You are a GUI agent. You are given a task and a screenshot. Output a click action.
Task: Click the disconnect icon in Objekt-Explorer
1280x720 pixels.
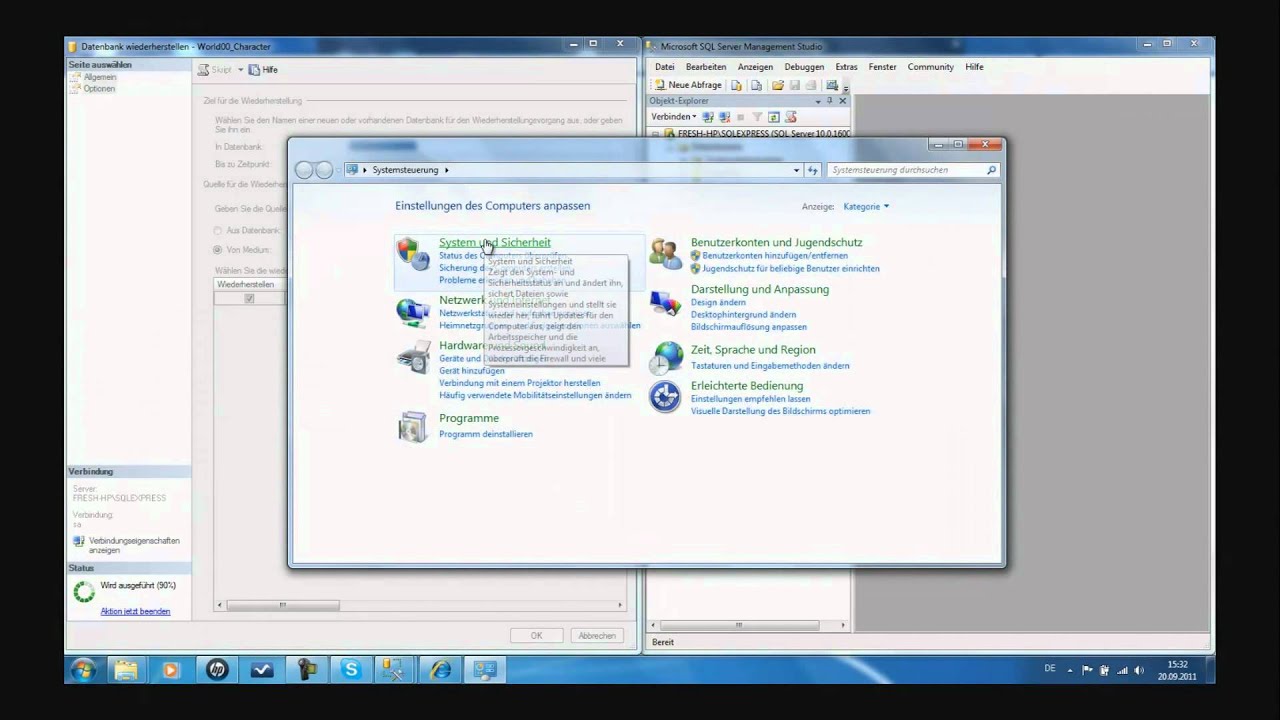point(725,117)
